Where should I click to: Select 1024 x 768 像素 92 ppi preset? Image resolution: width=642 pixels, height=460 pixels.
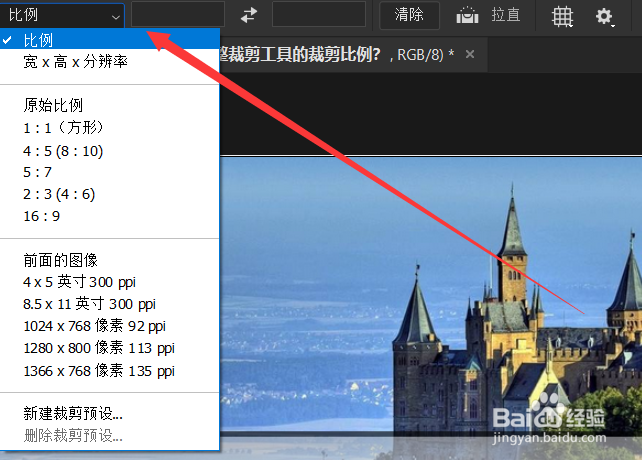point(110,326)
